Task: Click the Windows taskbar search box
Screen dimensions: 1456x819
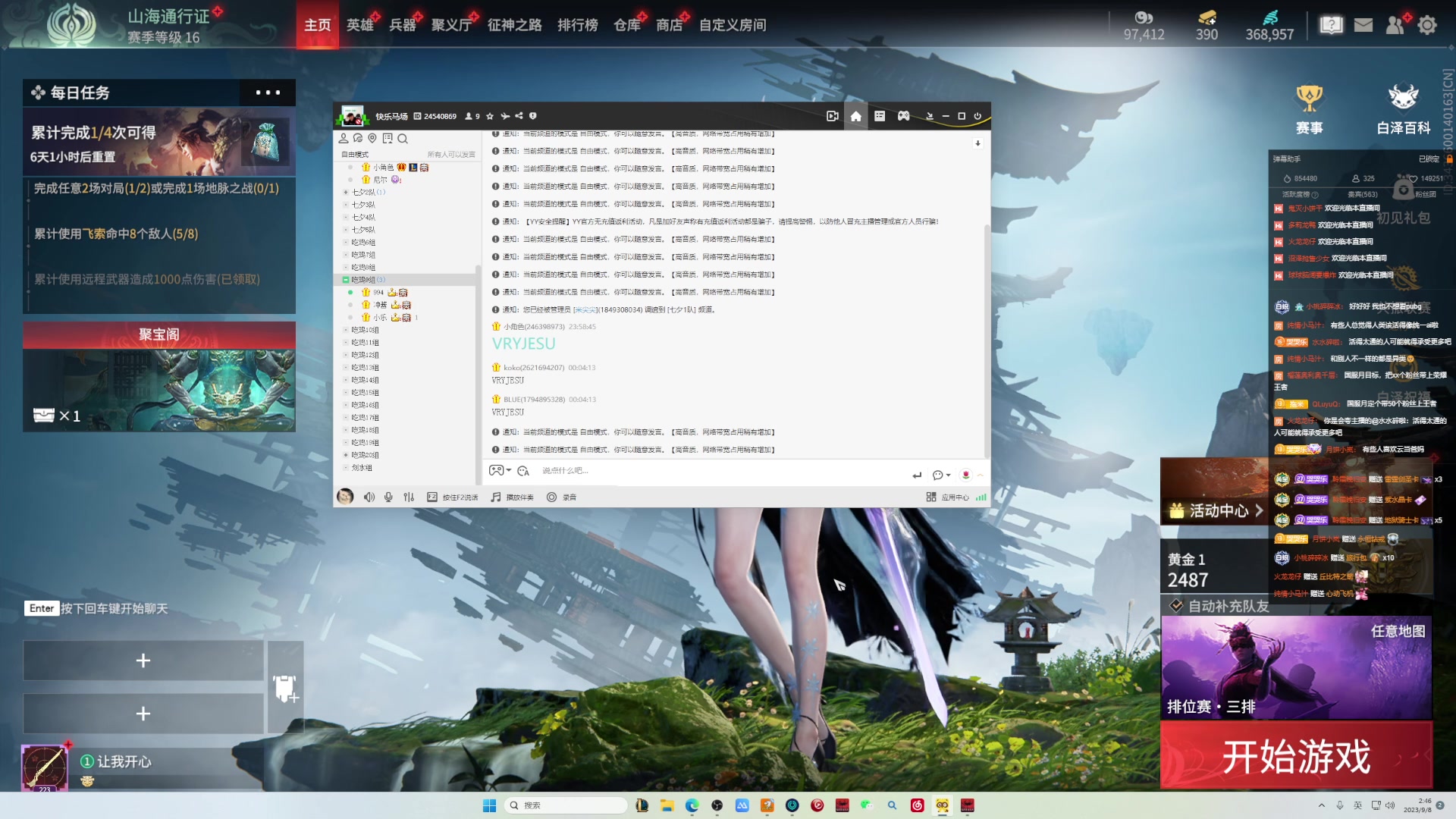Action: pos(566,805)
